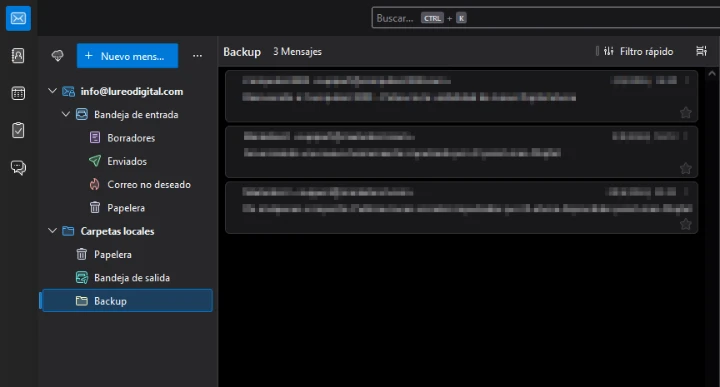Click the Backup folder icon
The height and width of the screenshot is (387, 720).
(x=82, y=301)
